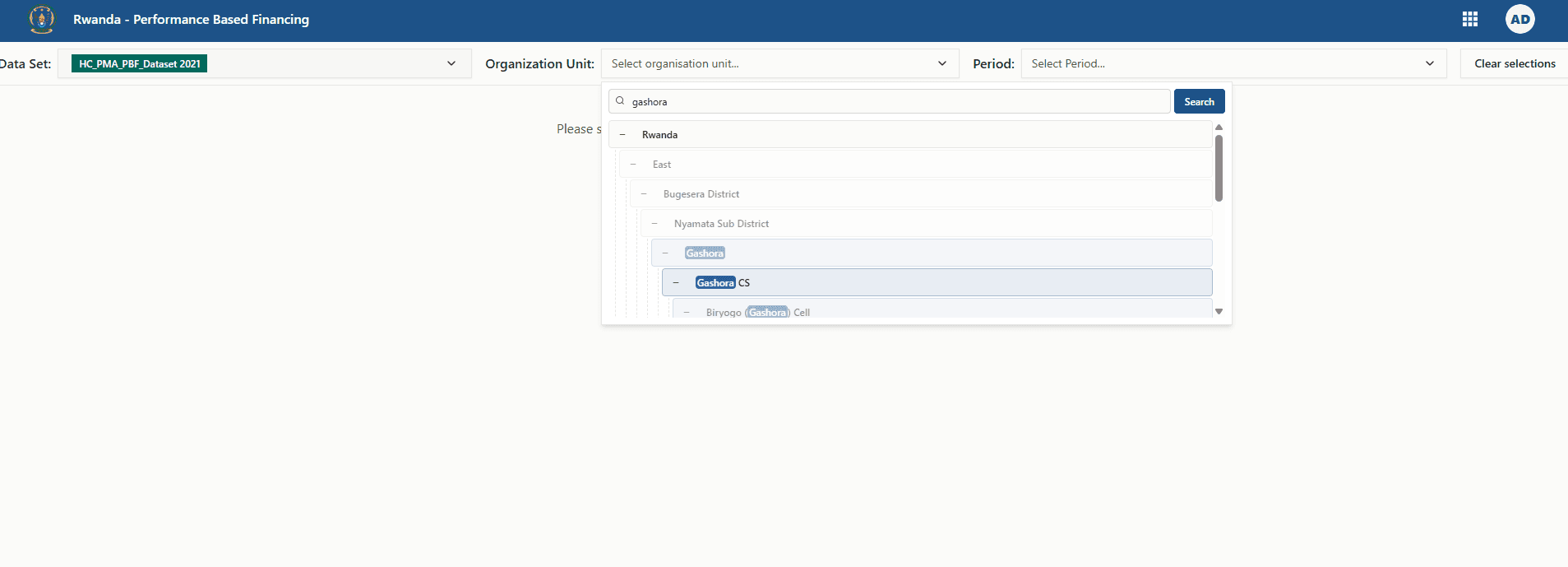Open the Select Period dropdown
Screen dimensions: 1568x567
1233,63
